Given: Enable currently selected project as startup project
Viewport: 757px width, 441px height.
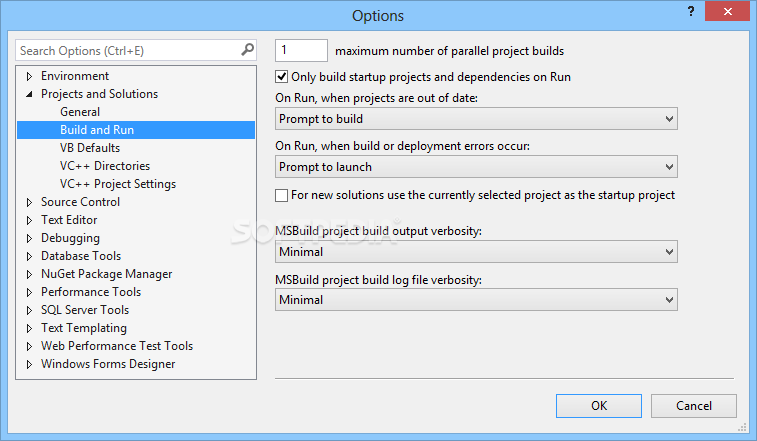Looking at the screenshot, I should pos(281,195).
